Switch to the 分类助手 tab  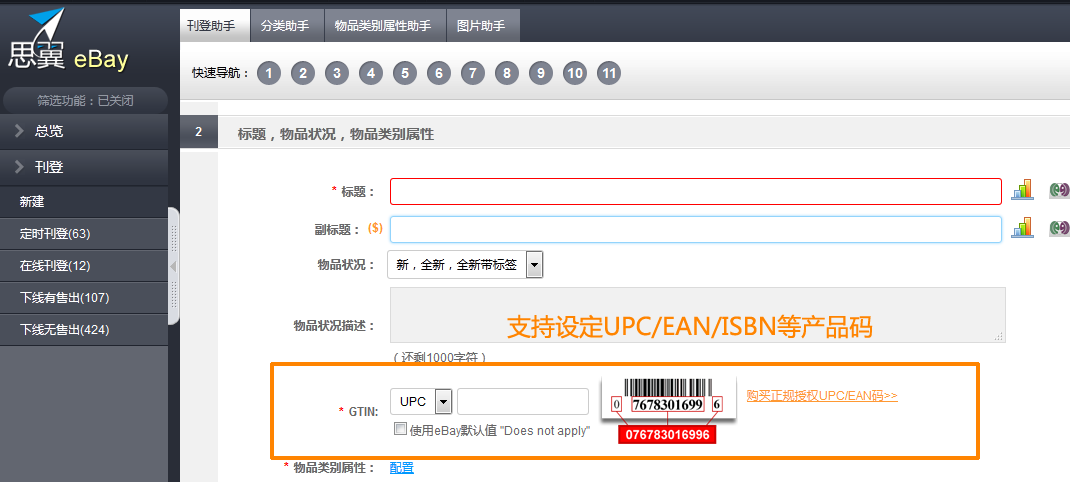[x=287, y=26]
